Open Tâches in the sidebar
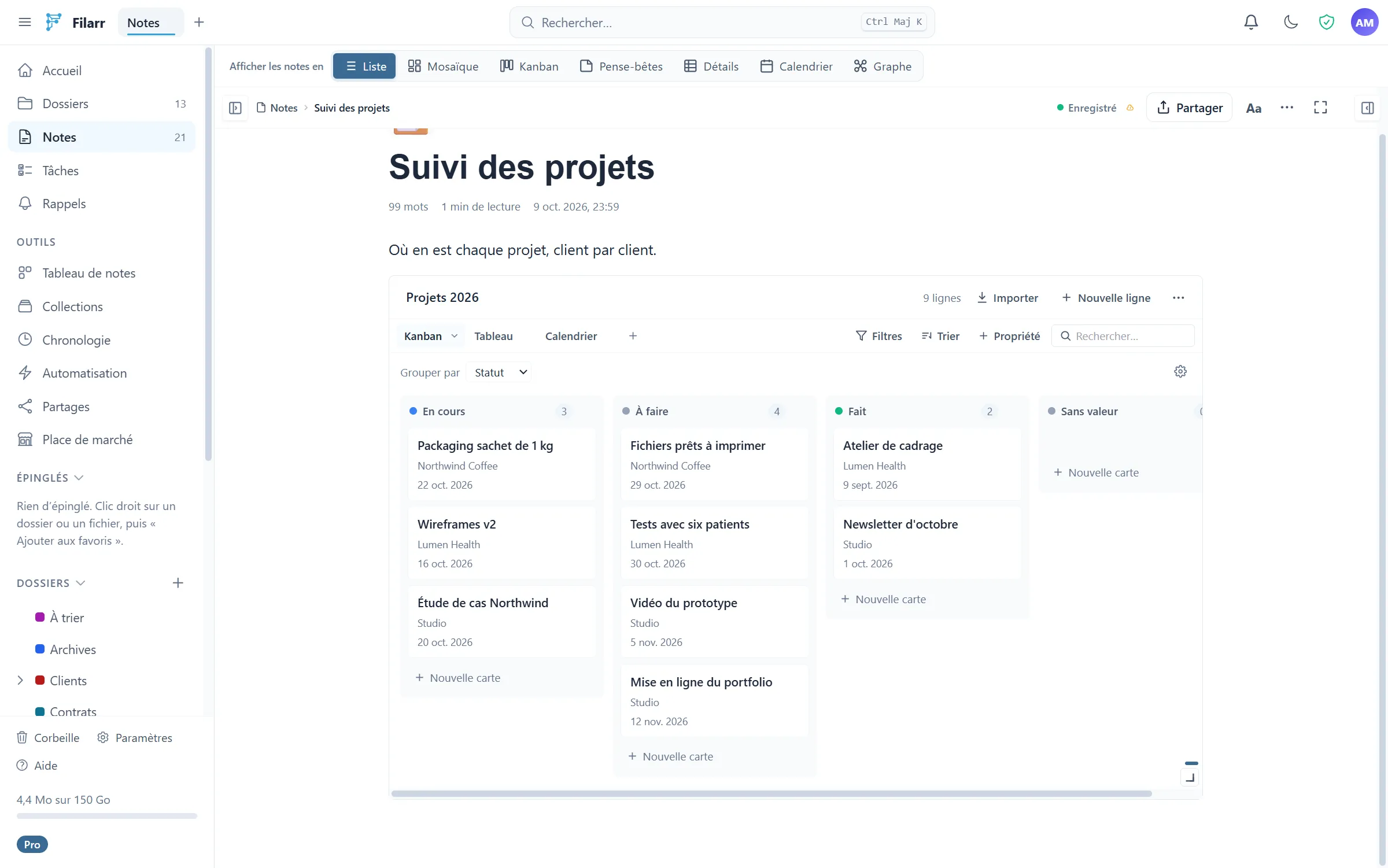1388x868 pixels. [102, 171]
